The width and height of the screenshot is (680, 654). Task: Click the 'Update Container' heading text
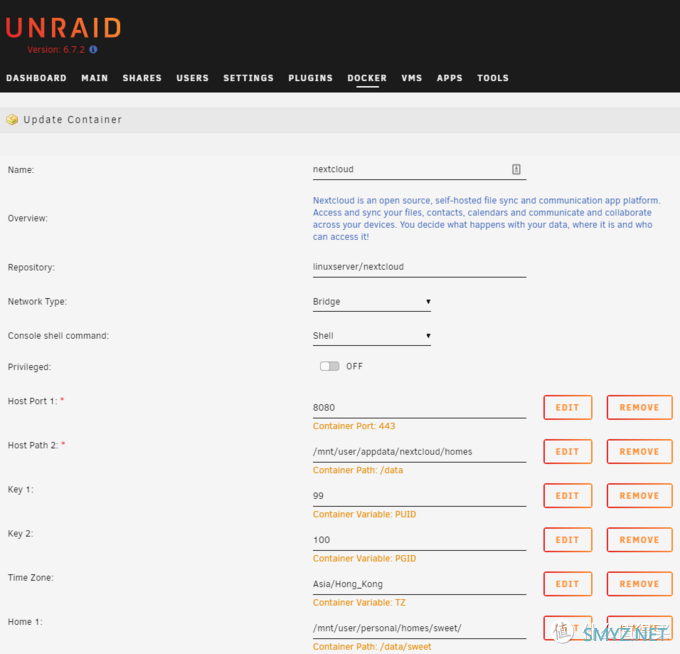pos(72,120)
